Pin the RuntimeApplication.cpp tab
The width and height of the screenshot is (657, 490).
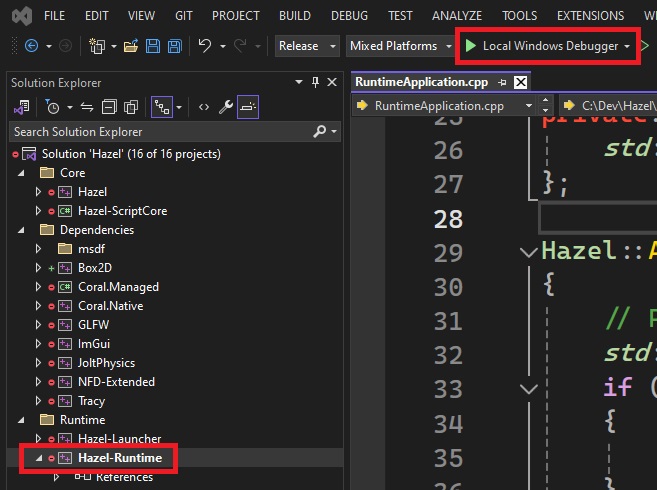point(502,83)
